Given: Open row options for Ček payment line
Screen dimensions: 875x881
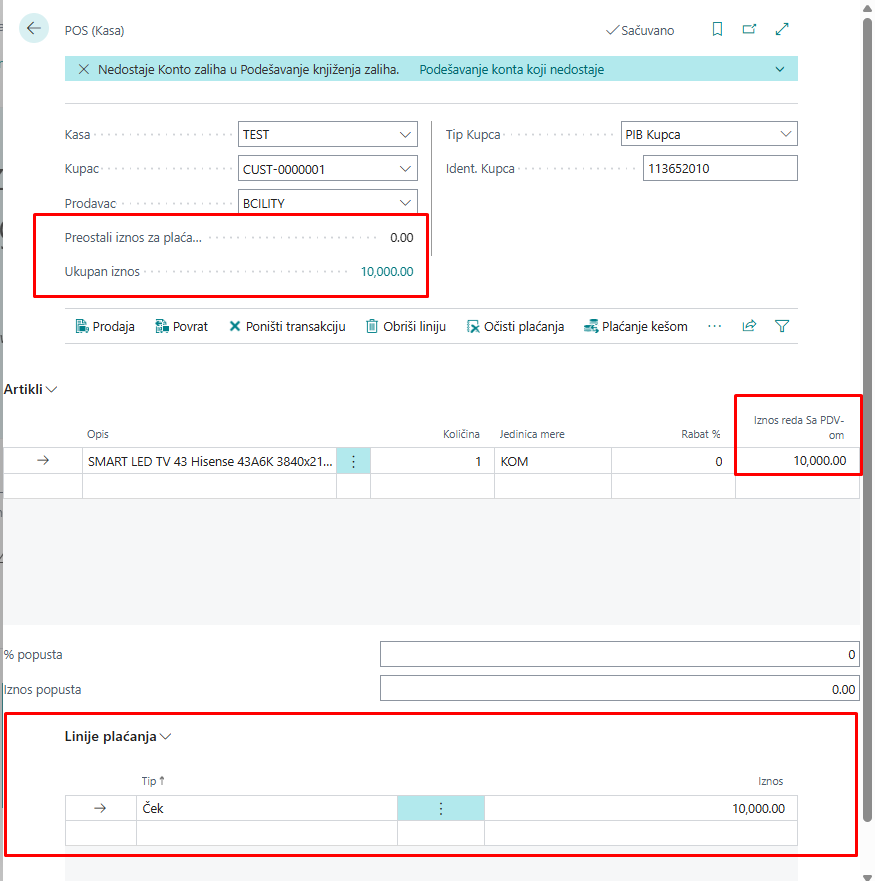Looking at the screenshot, I should click(440, 808).
